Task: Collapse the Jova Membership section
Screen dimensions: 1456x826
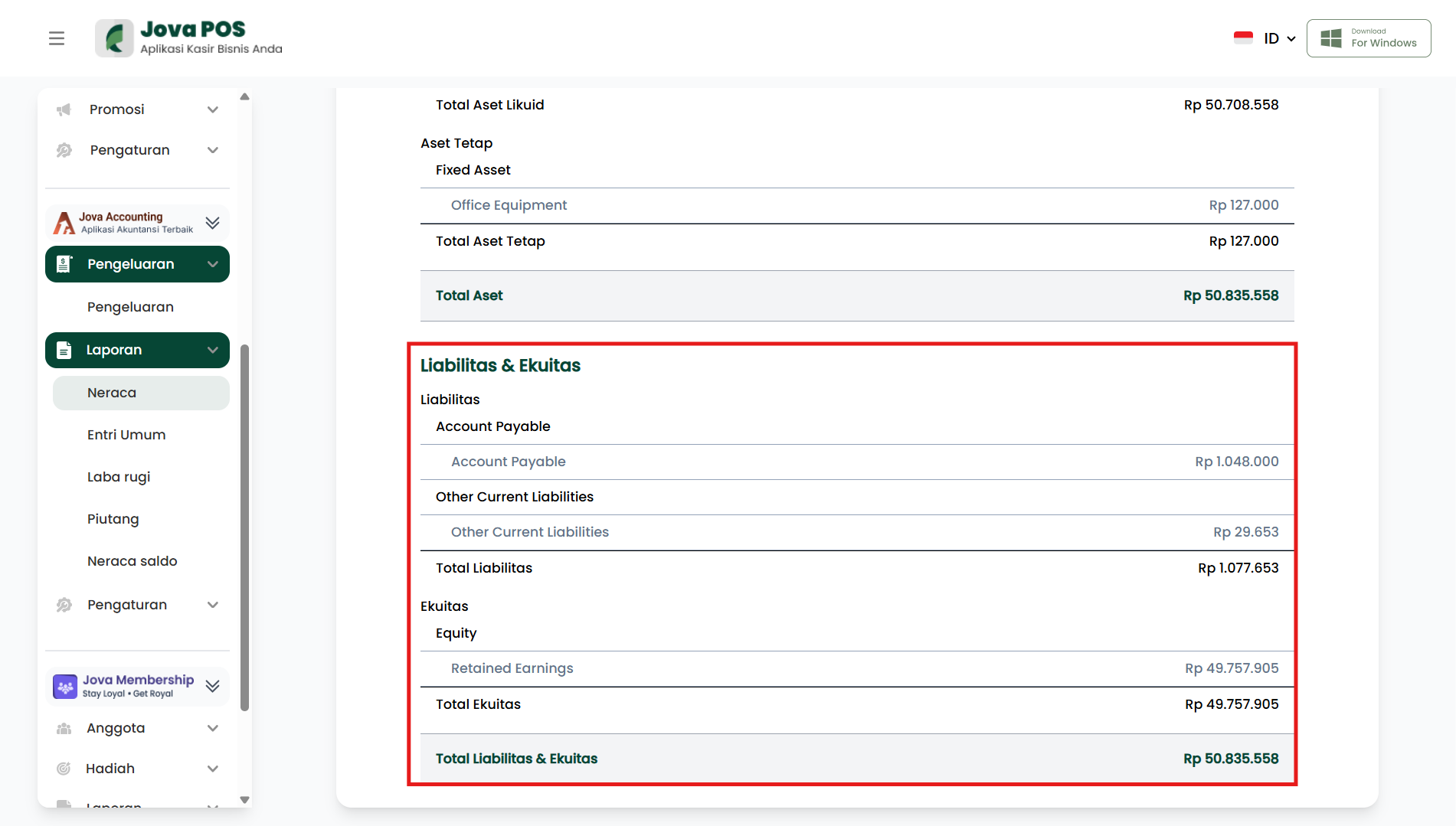Action: [x=213, y=686]
